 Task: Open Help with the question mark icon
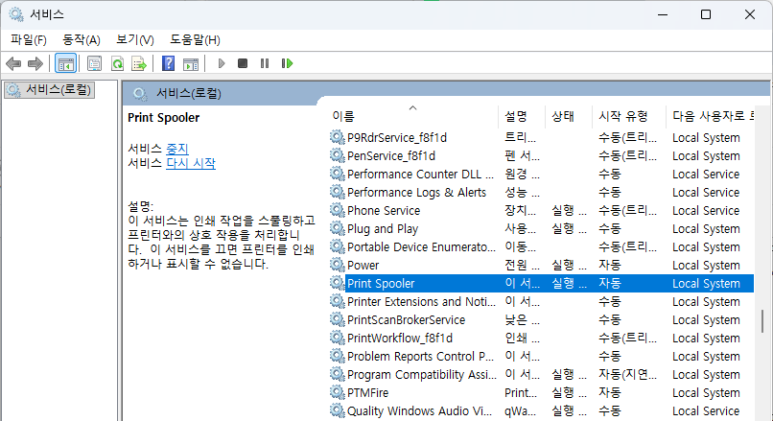click(168, 63)
